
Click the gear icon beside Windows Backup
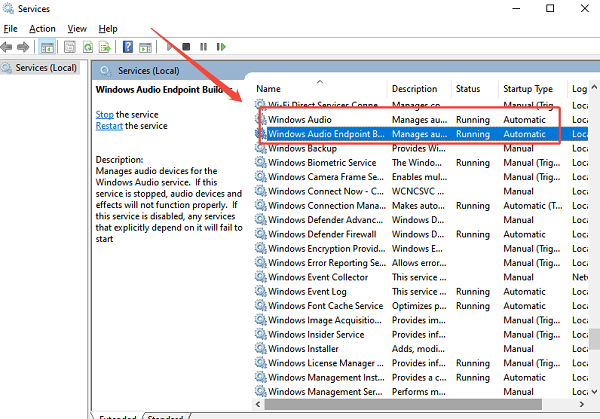[261, 148]
